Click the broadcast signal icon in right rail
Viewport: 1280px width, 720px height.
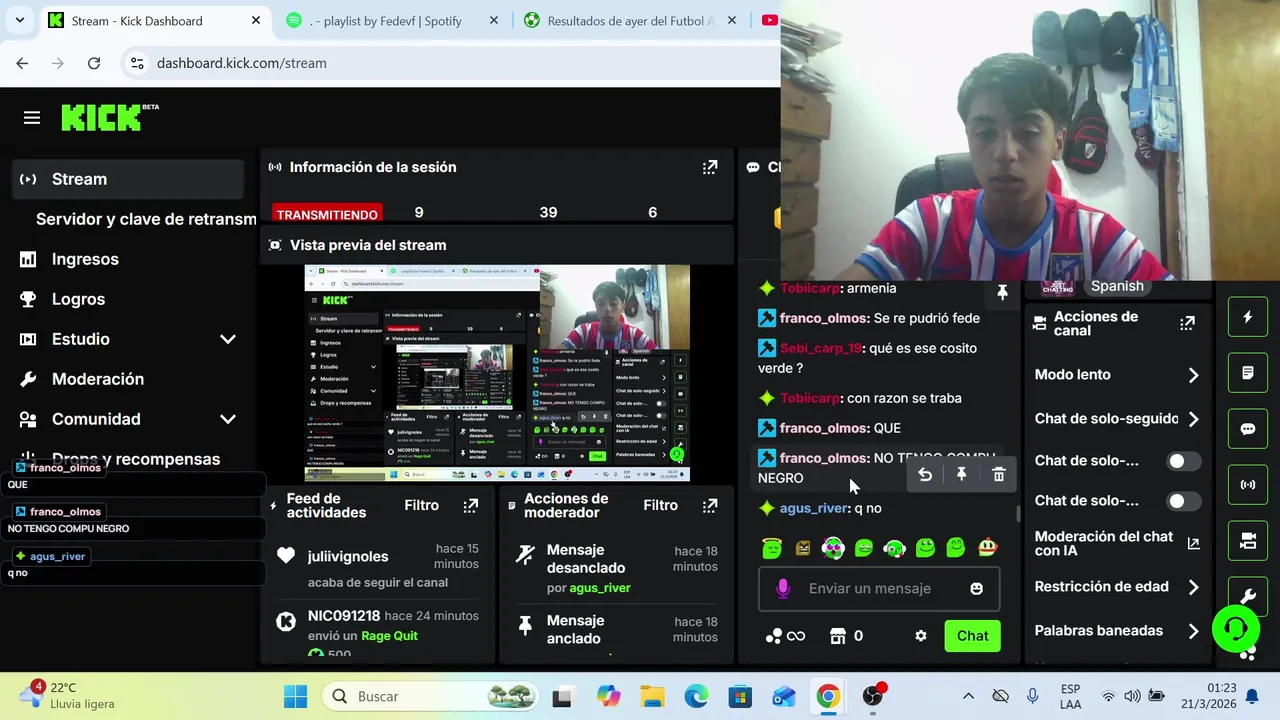coord(1248,485)
